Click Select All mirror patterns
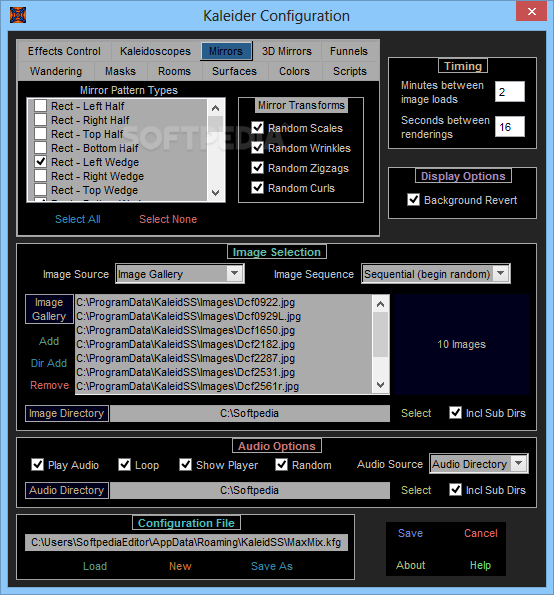The image size is (554, 595). 78,219
